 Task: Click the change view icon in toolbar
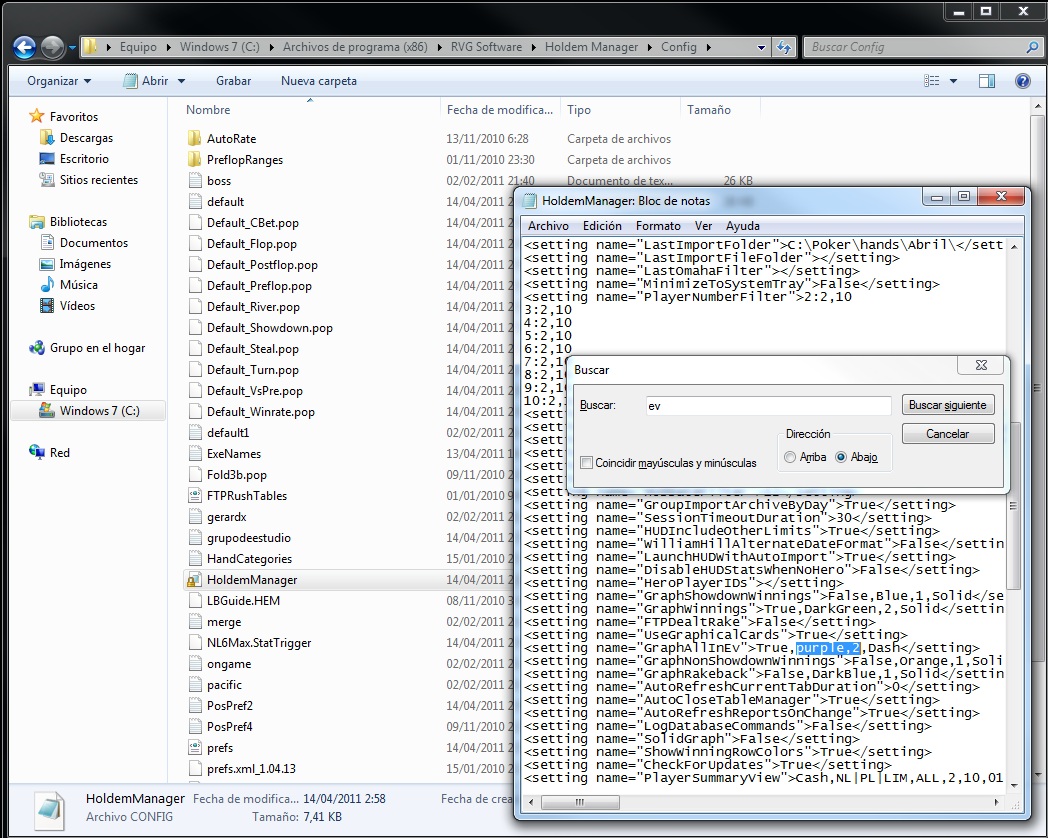(932, 81)
